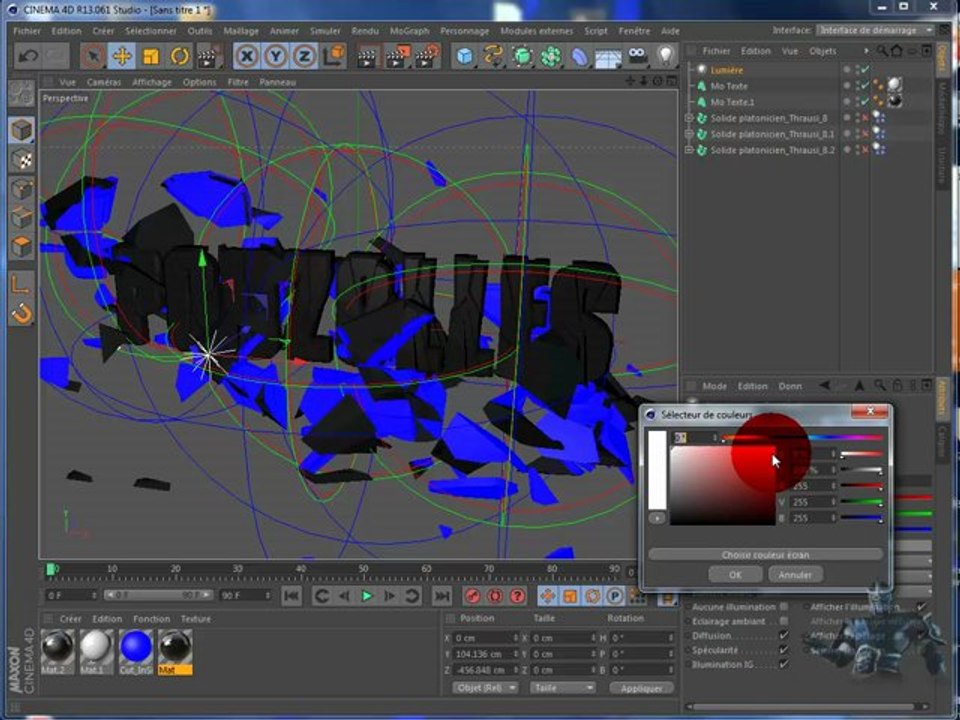Toggle Lumière enabled checkmark
This screenshot has height=720, width=960.
point(865,70)
